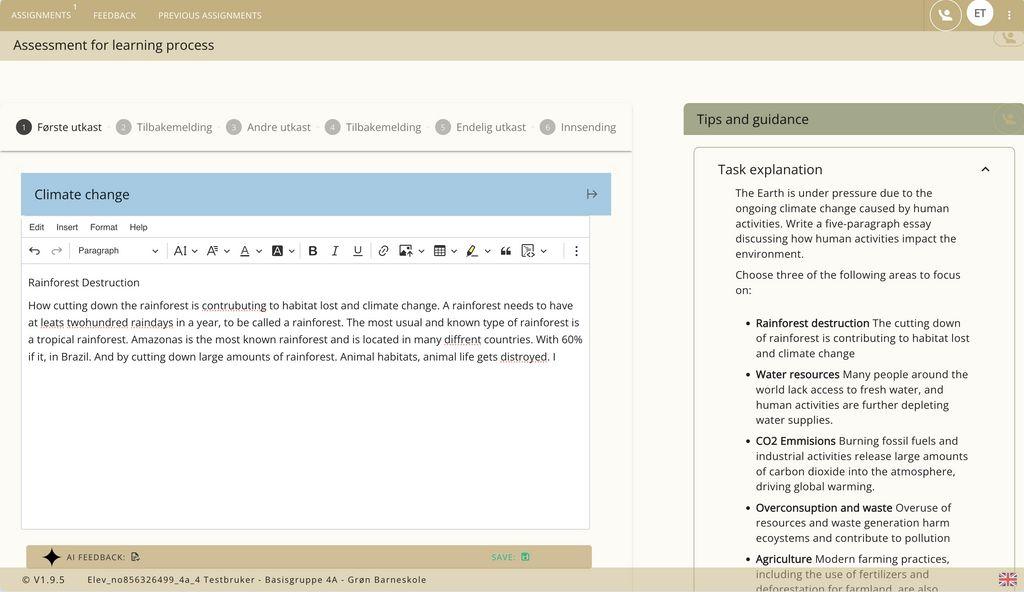The image size is (1024, 592).
Task: Click the insert table icon
Action: pyautogui.click(x=440, y=251)
